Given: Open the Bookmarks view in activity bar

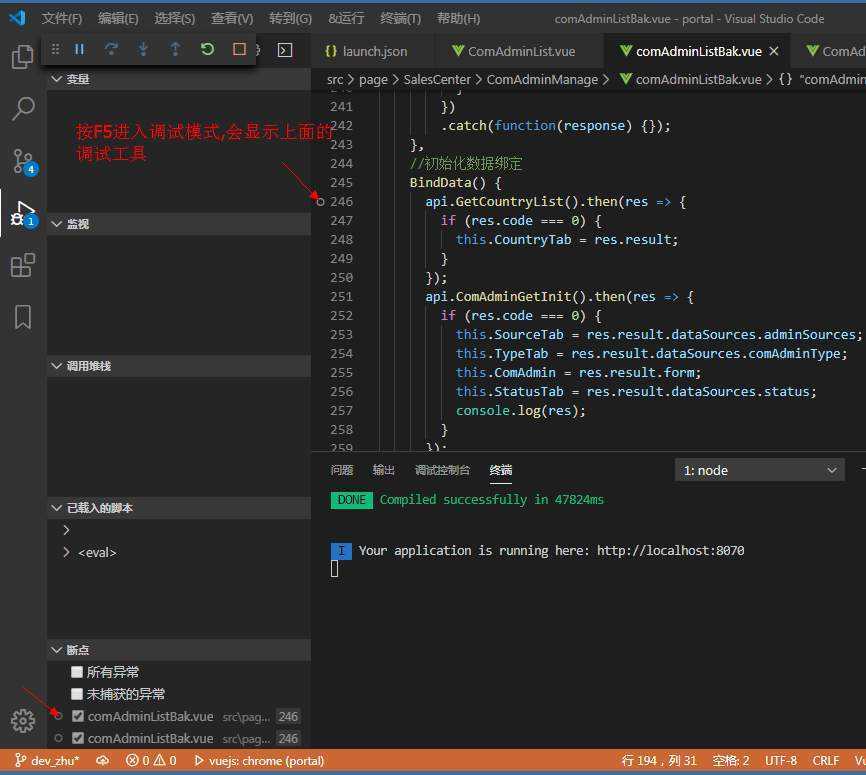Looking at the screenshot, I should pos(23,317).
